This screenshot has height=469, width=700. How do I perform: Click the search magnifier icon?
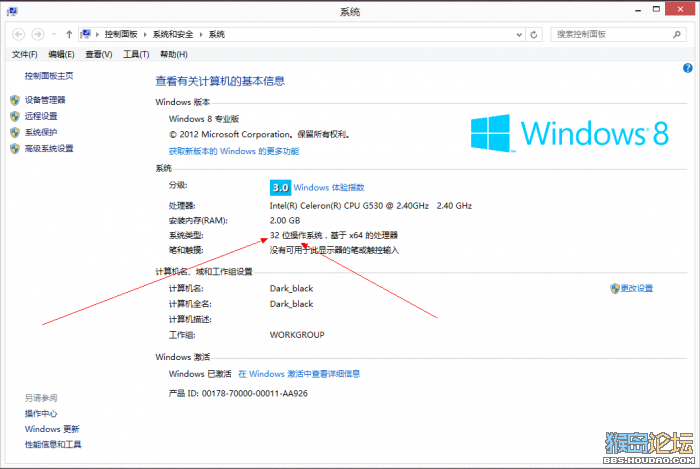pos(677,34)
